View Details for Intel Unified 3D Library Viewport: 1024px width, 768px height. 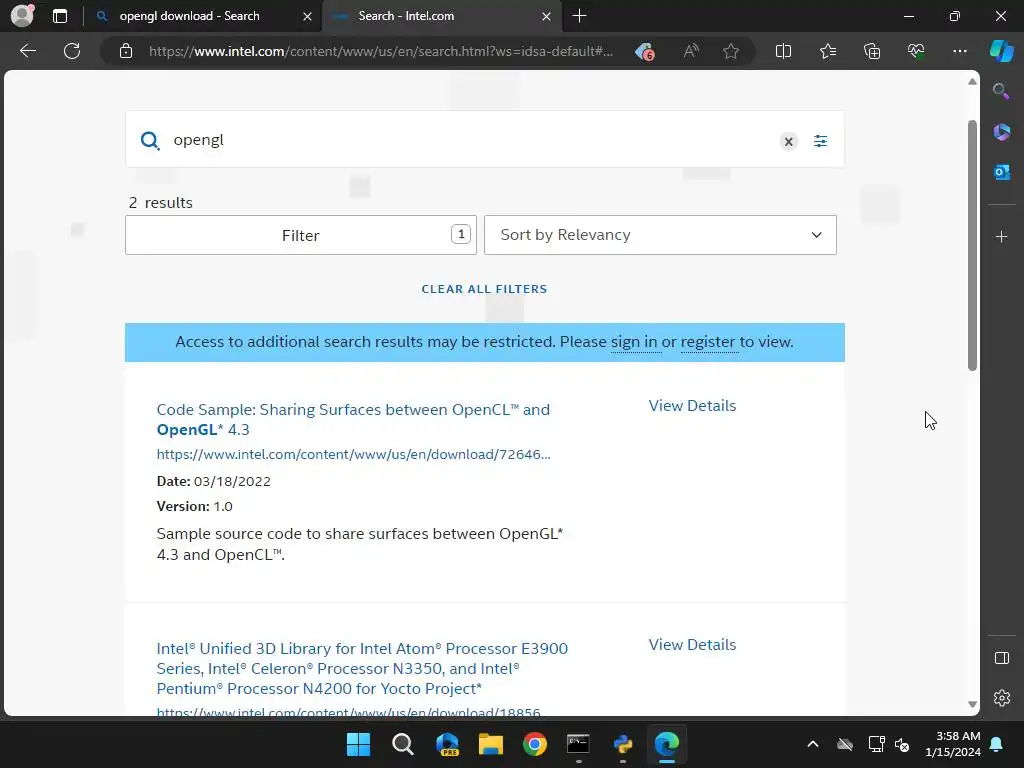pos(692,645)
